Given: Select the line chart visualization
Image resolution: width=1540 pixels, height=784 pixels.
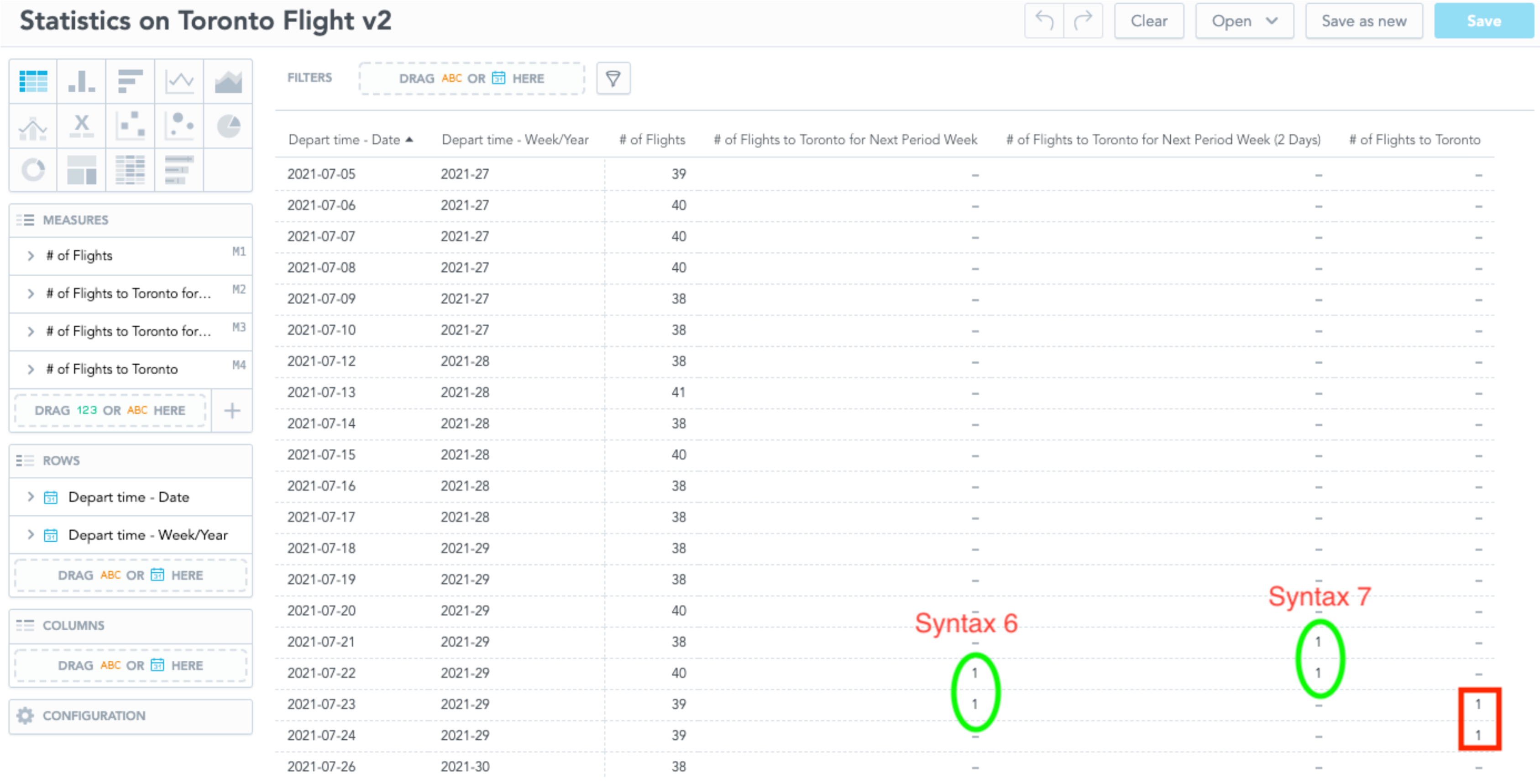Looking at the screenshot, I should click(x=179, y=81).
